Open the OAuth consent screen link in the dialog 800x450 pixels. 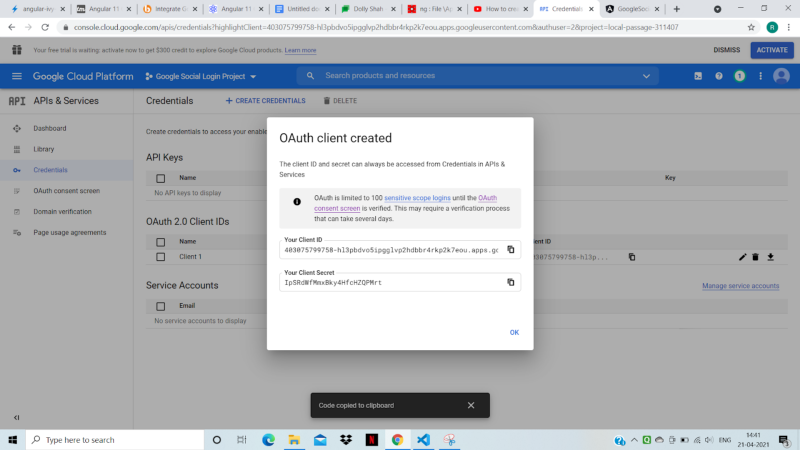pyautogui.click(x=406, y=203)
